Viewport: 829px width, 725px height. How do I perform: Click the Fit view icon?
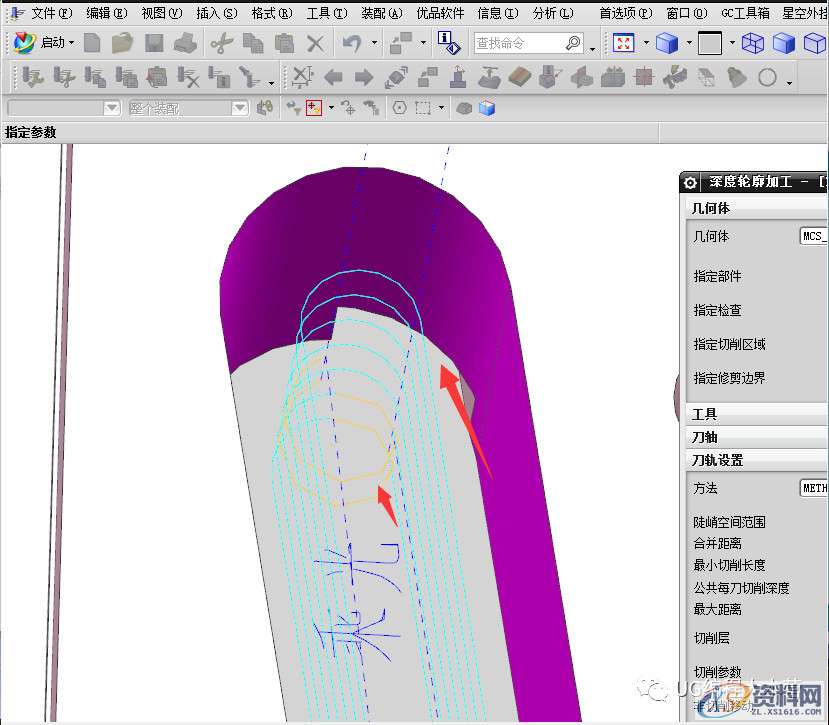(624, 43)
